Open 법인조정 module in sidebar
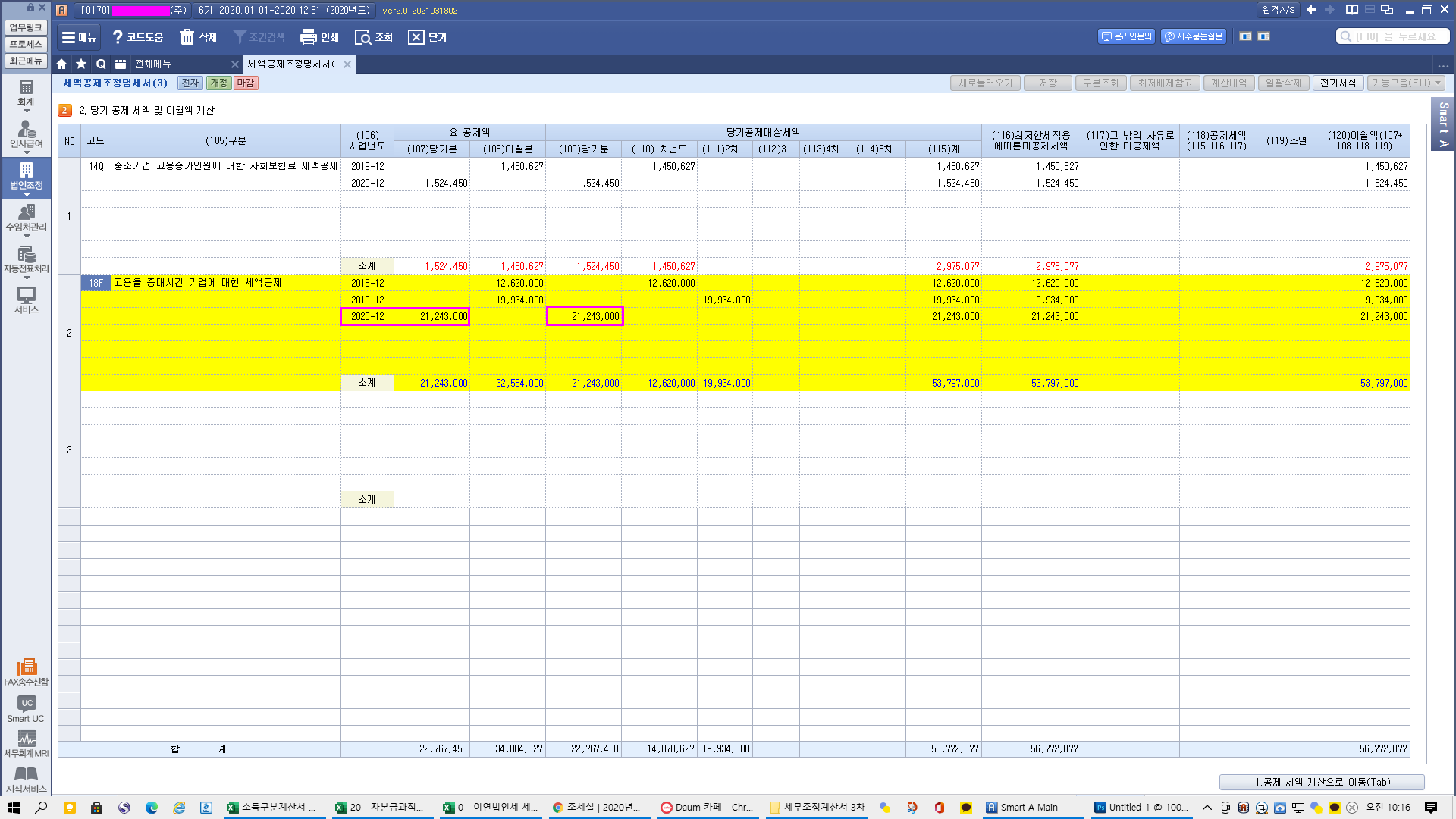The width and height of the screenshot is (1456, 819). coord(26,175)
